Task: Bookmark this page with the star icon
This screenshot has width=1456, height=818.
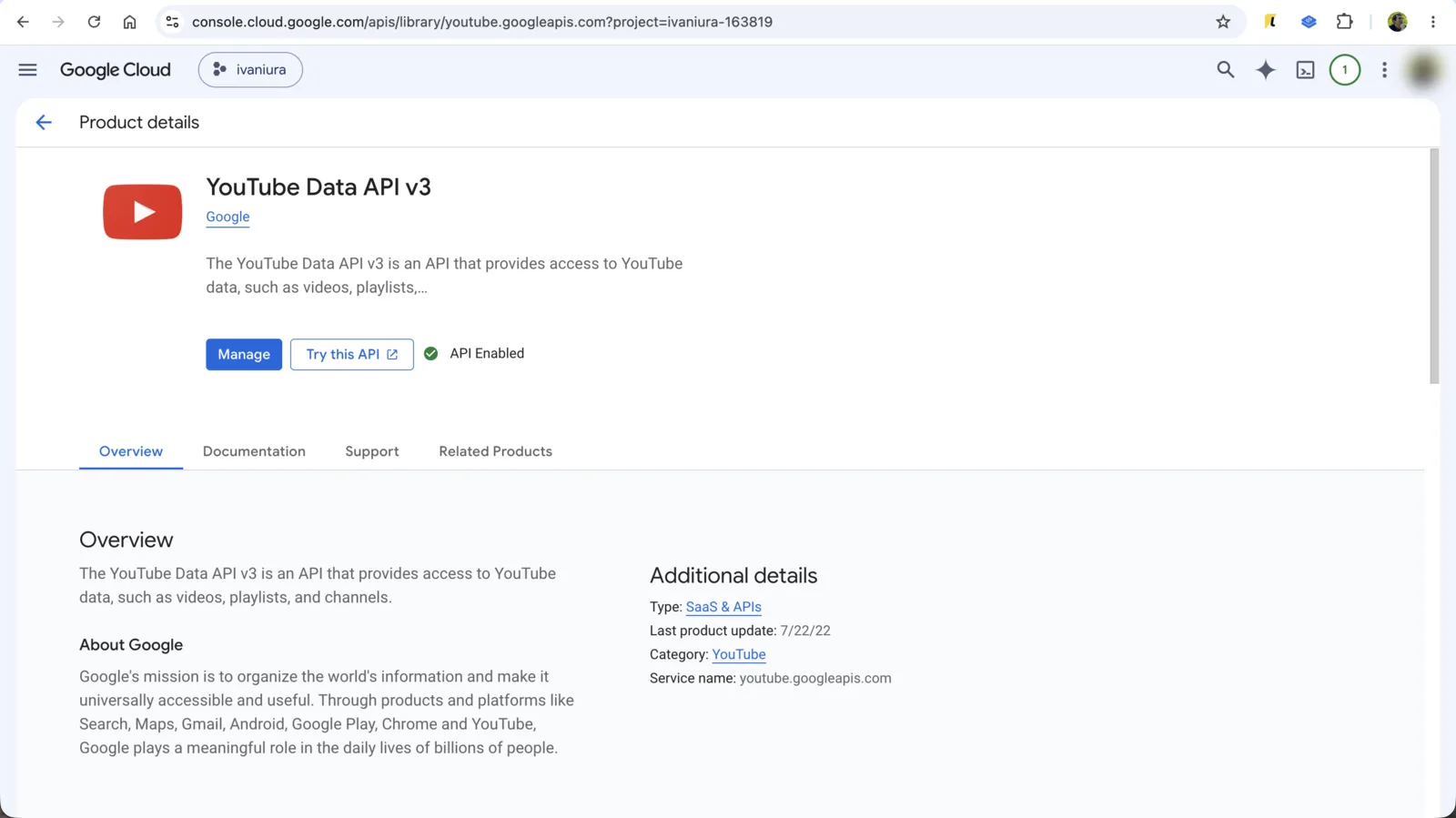Action: tap(1223, 22)
